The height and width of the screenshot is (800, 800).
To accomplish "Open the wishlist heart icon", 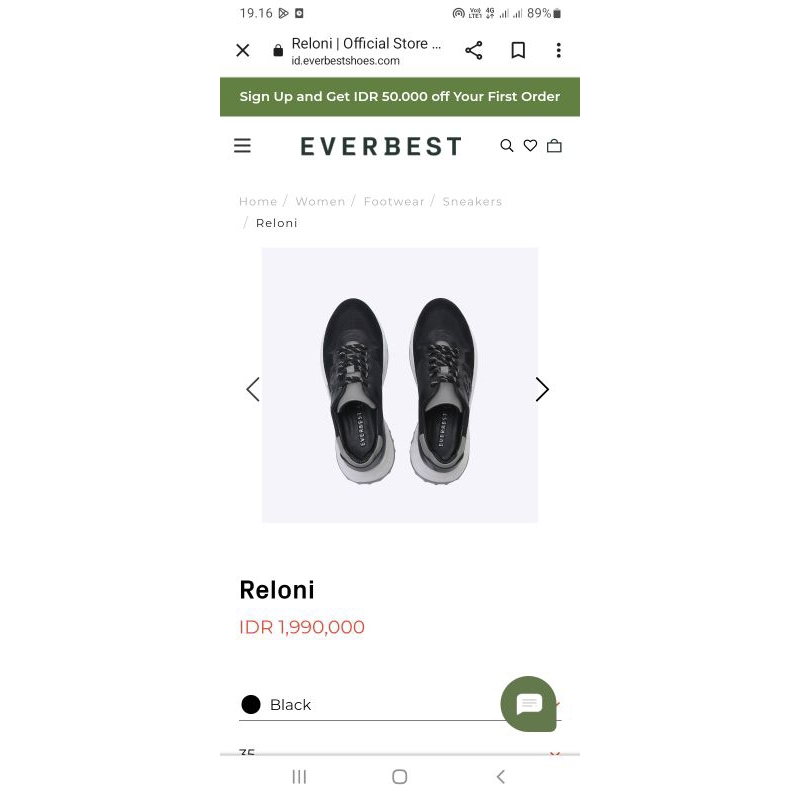I will pos(530,145).
